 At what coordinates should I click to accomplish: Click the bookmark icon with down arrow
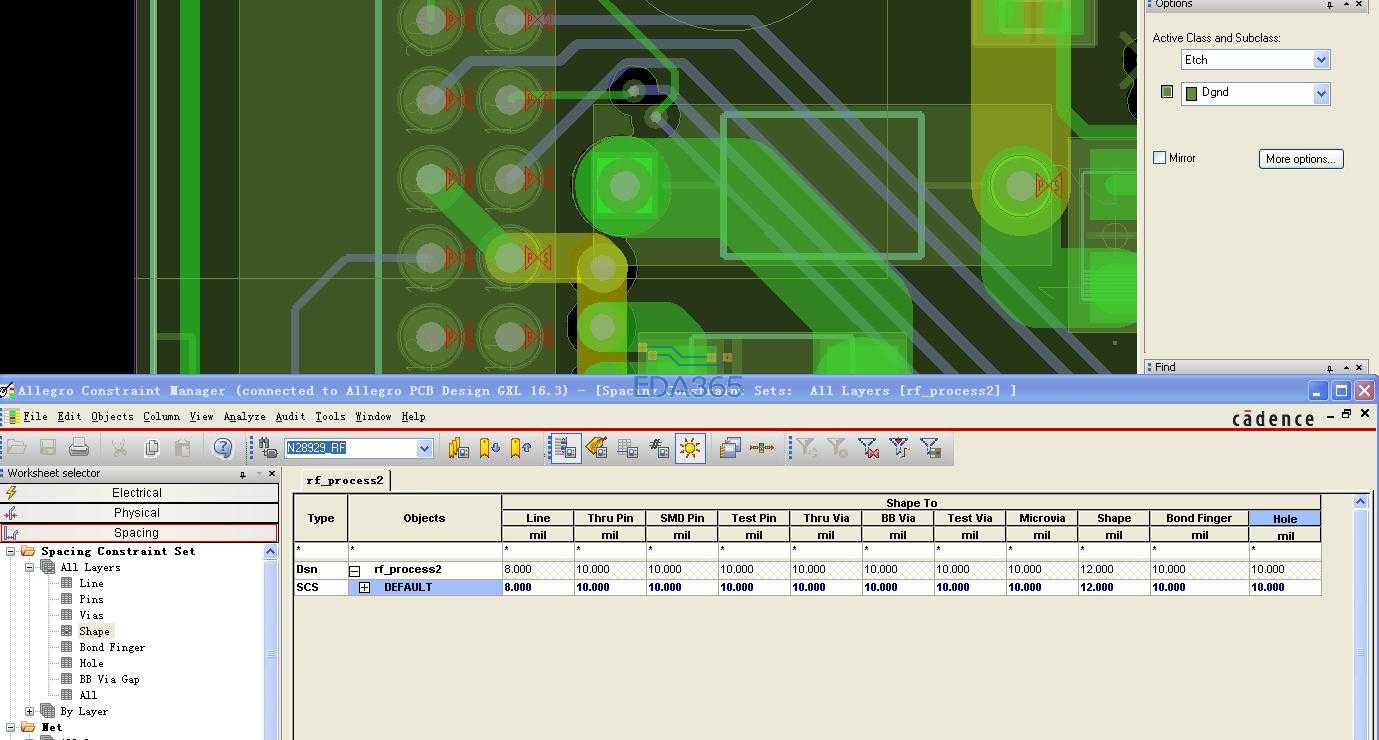pos(490,448)
